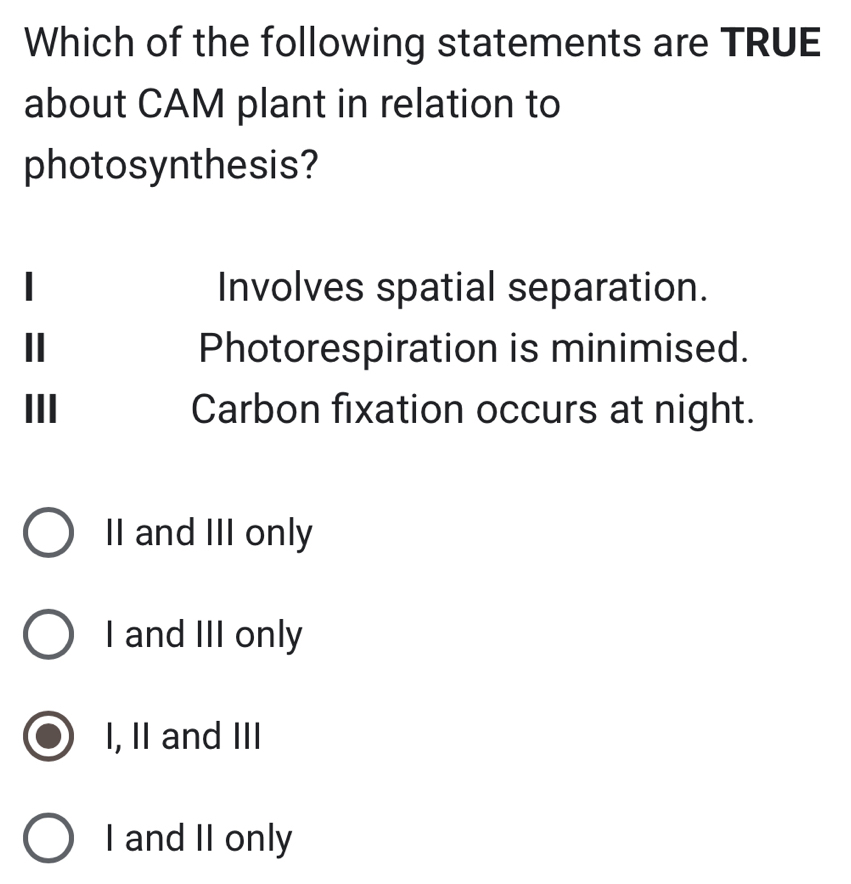
Task: Deselect the currently selected 'I, II and III' option
Action: click(x=48, y=737)
